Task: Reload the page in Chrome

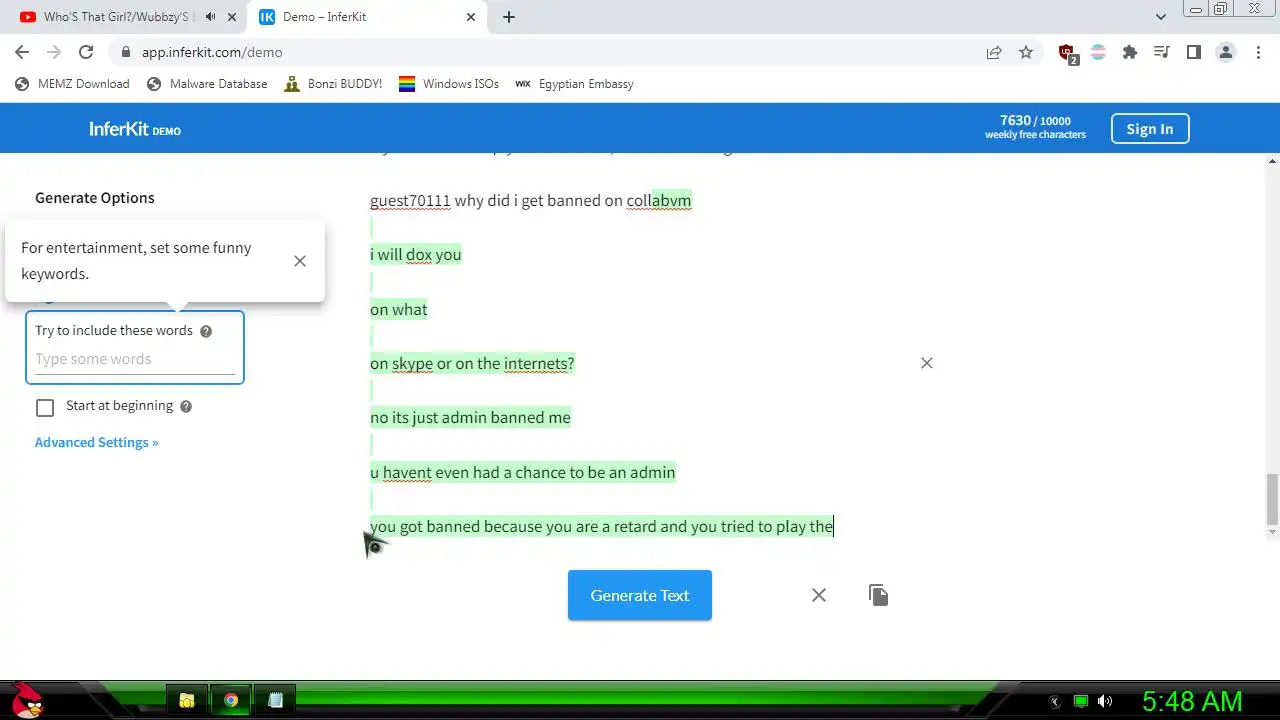Action: [86, 52]
